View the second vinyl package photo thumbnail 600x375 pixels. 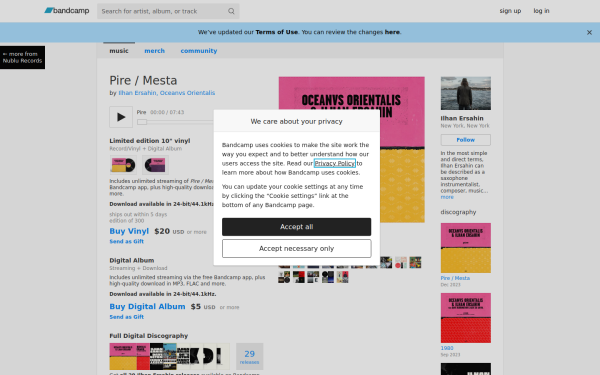(x=155, y=165)
